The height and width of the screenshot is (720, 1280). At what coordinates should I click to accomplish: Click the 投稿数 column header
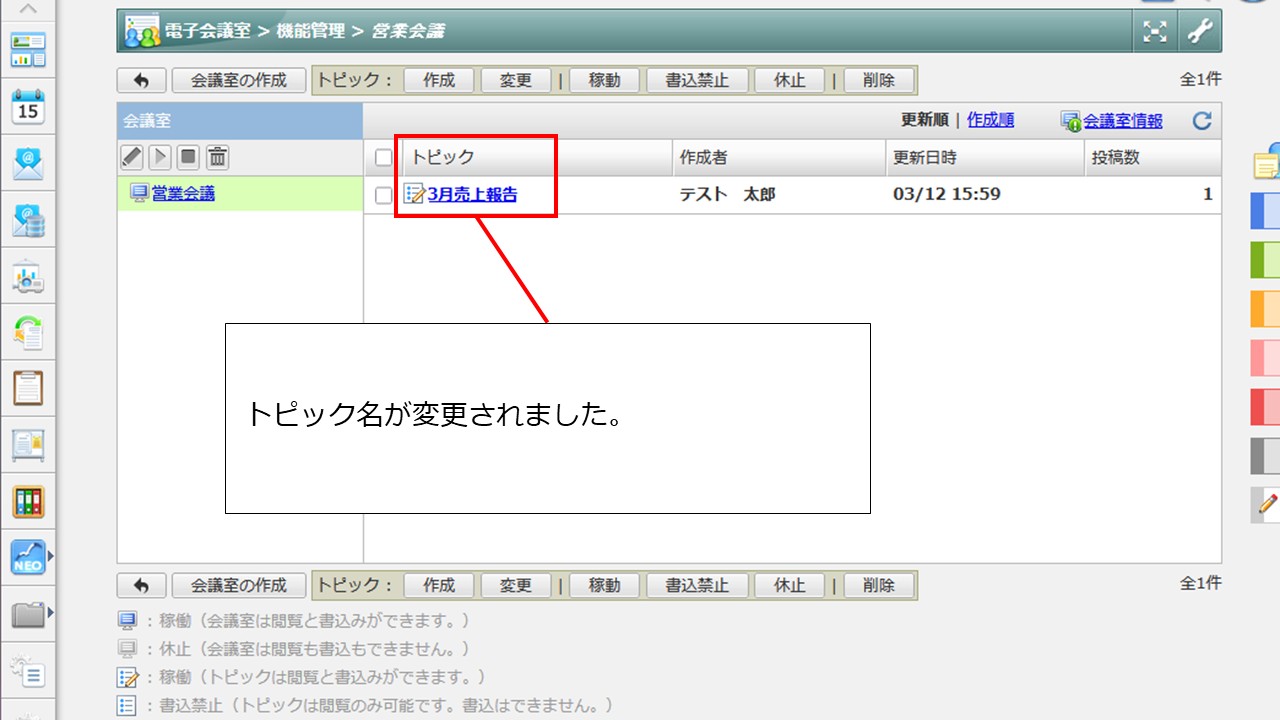pyautogui.click(x=1154, y=158)
